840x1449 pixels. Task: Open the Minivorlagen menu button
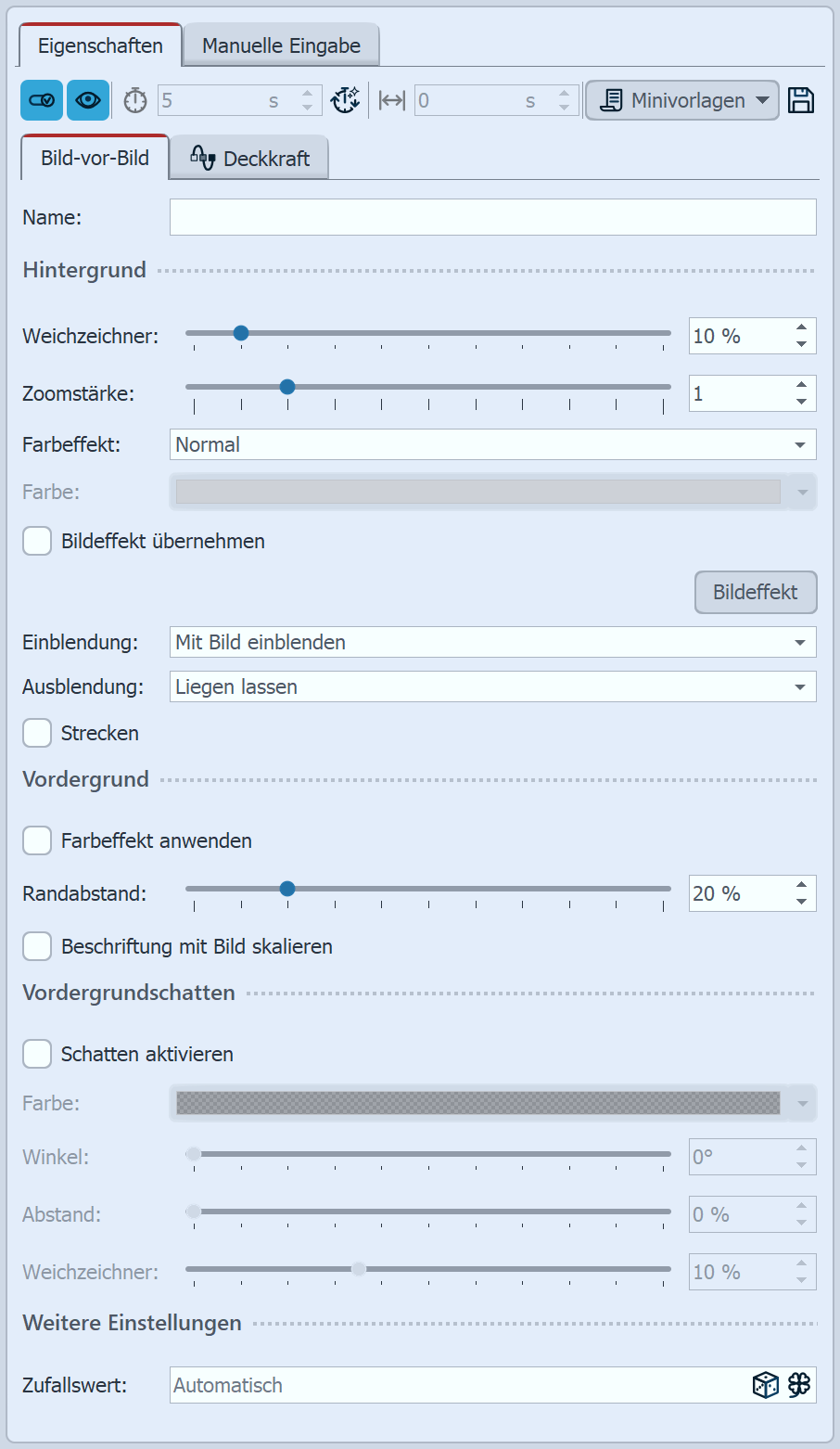pyautogui.click(x=681, y=100)
